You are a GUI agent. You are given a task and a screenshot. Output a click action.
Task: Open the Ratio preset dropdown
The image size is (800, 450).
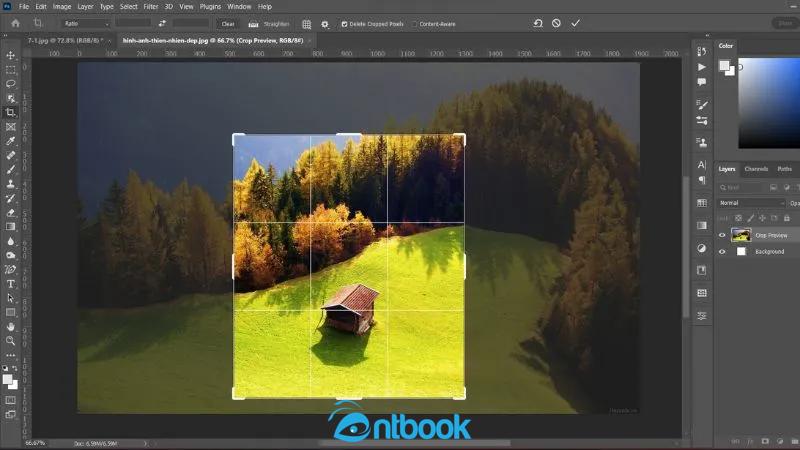pos(84,23)
